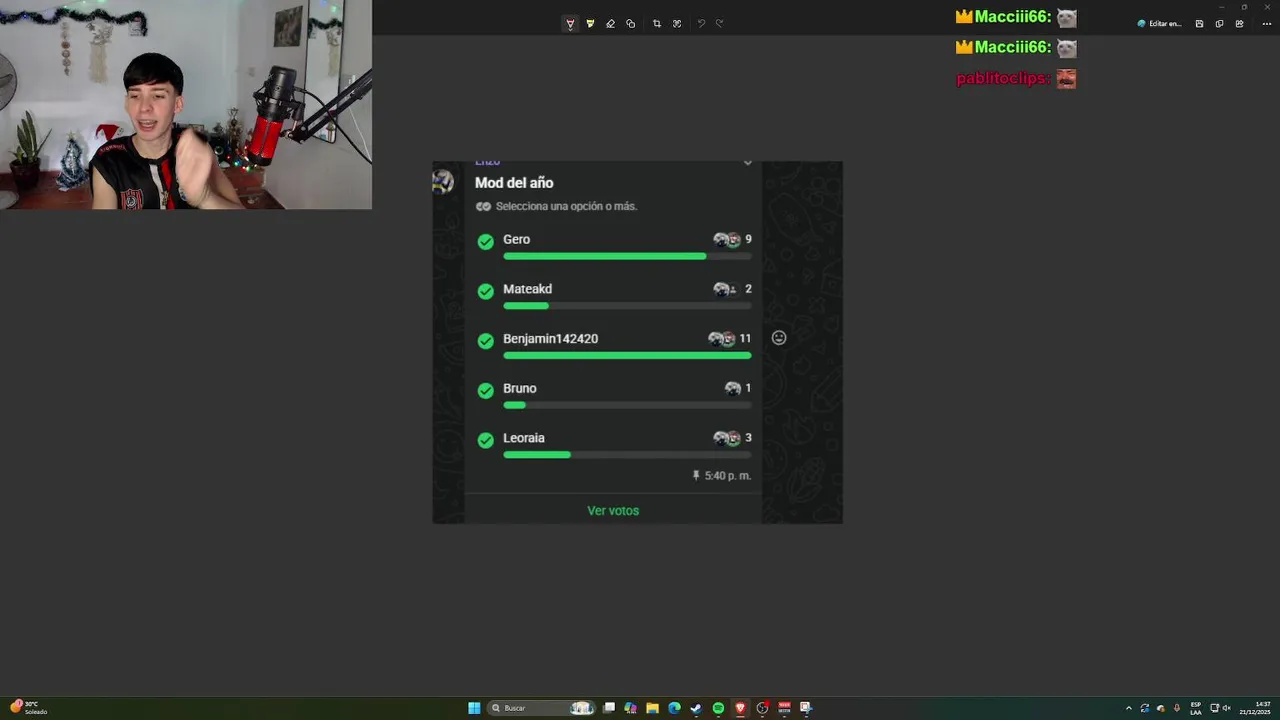Expand the message options chevron above poll
The width and height of the screenshot is (1280, 720).
coord(747,163)
